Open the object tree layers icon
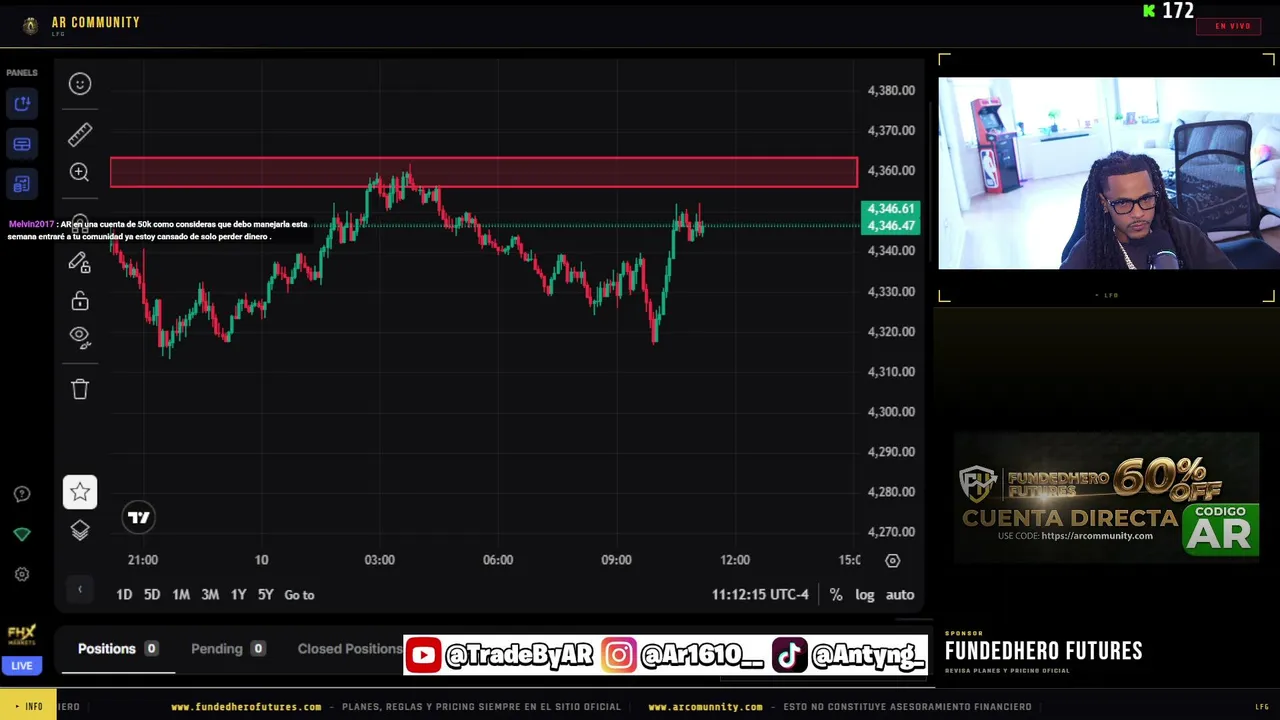This screenshot has width=1280, height=720. coord(80,530)
